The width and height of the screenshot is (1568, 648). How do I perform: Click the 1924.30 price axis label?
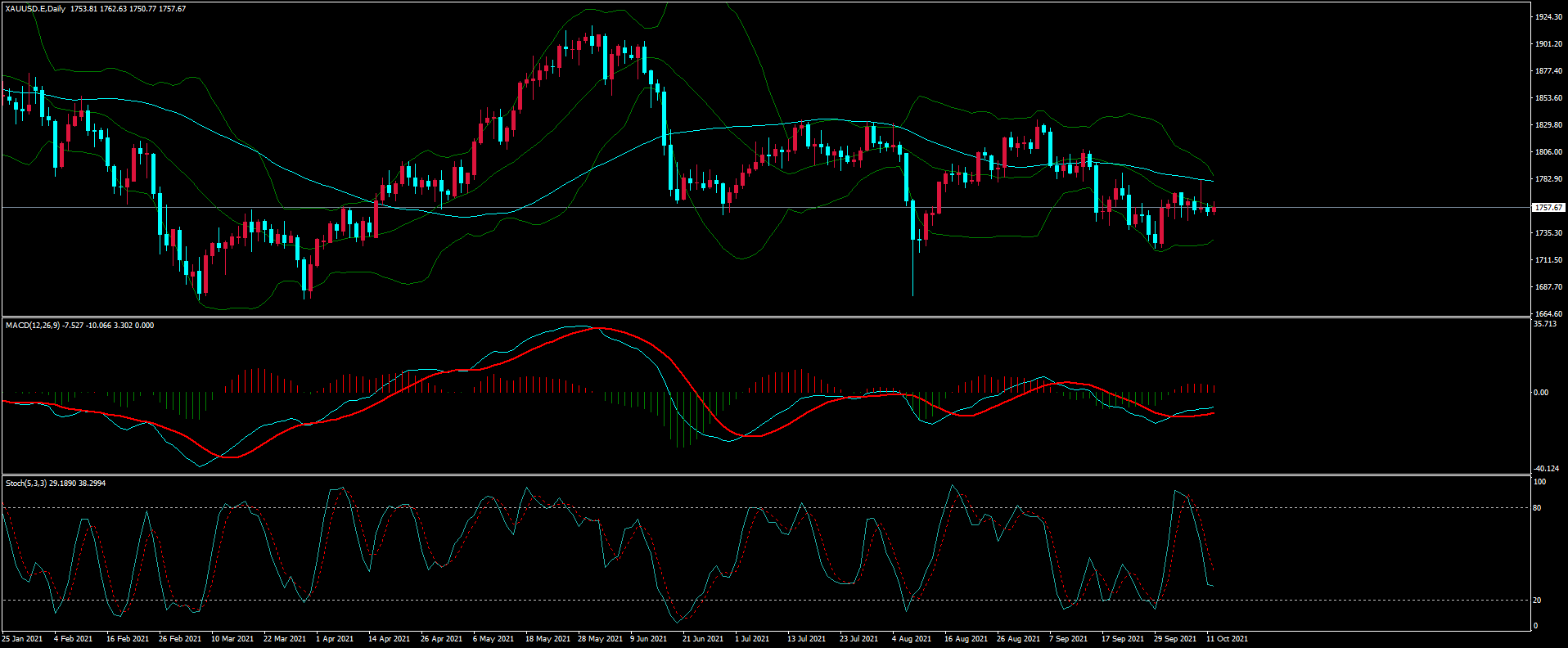1548,17
